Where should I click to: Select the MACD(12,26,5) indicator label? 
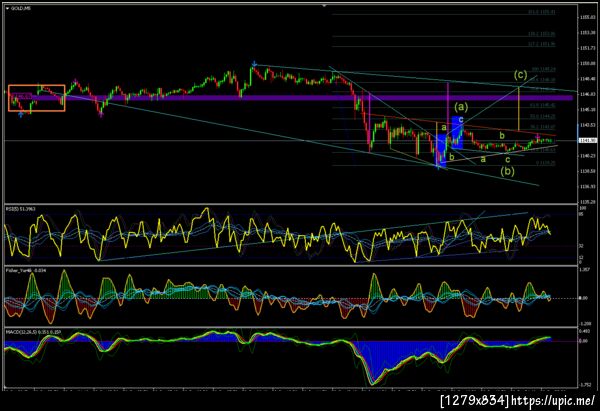pos(32,331)
